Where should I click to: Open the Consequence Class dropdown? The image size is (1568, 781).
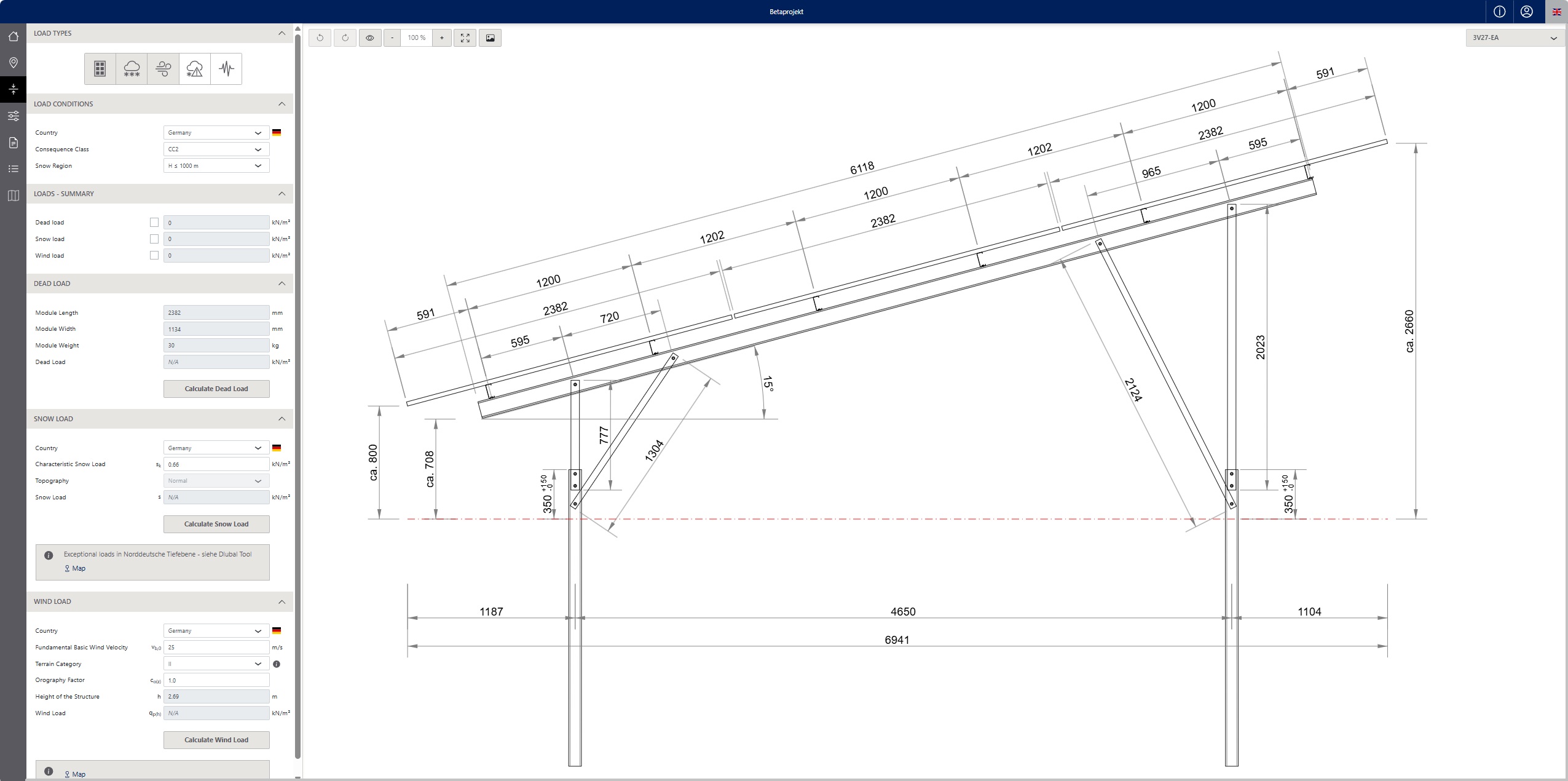216,149
